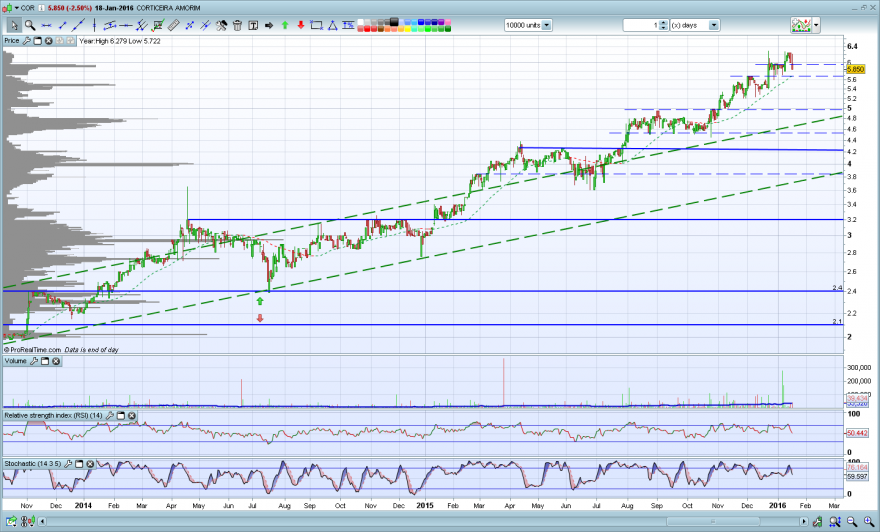Click the Price panel label

[x=11, y=41]
